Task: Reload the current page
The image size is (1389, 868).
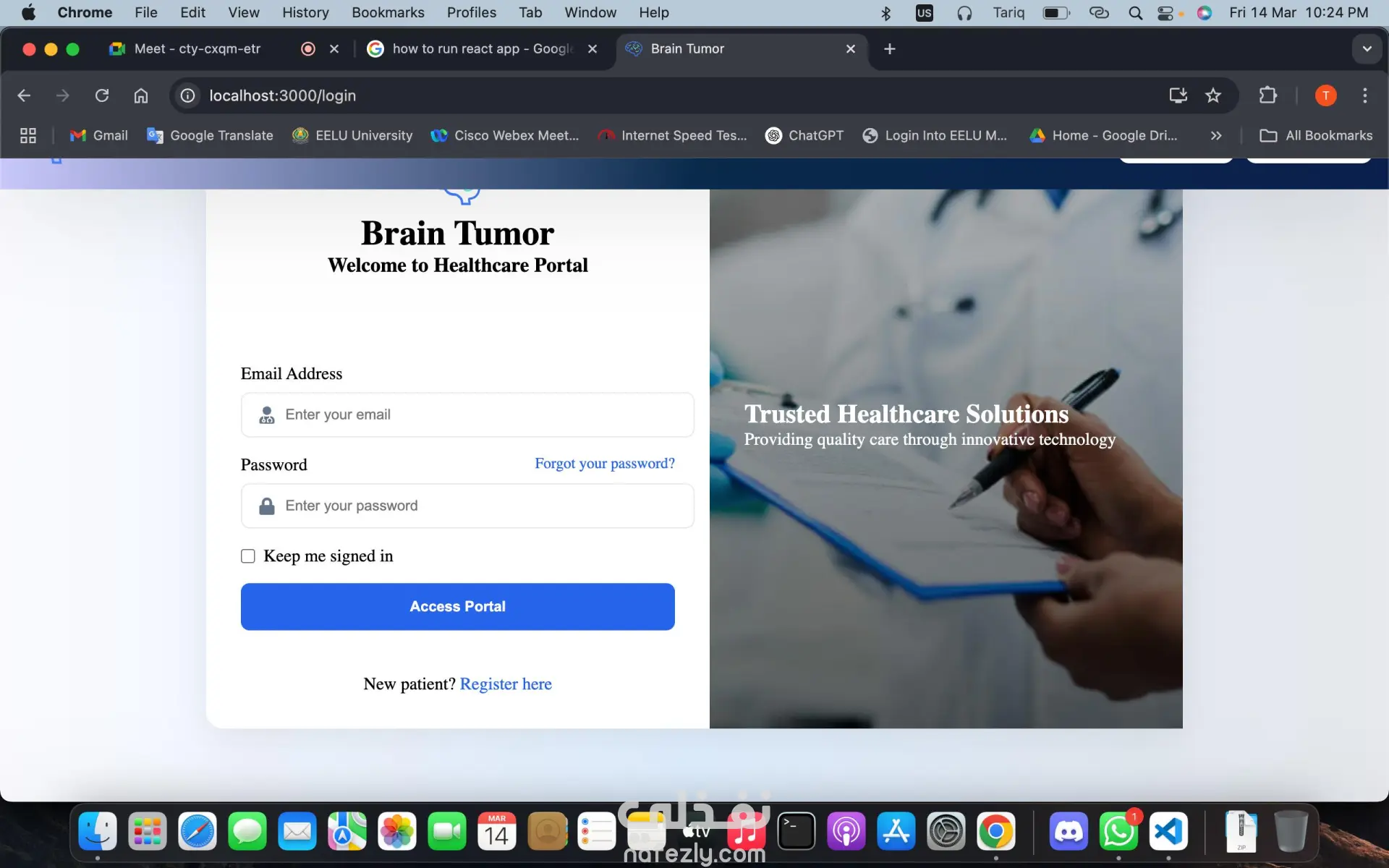Action: point(102,95)
